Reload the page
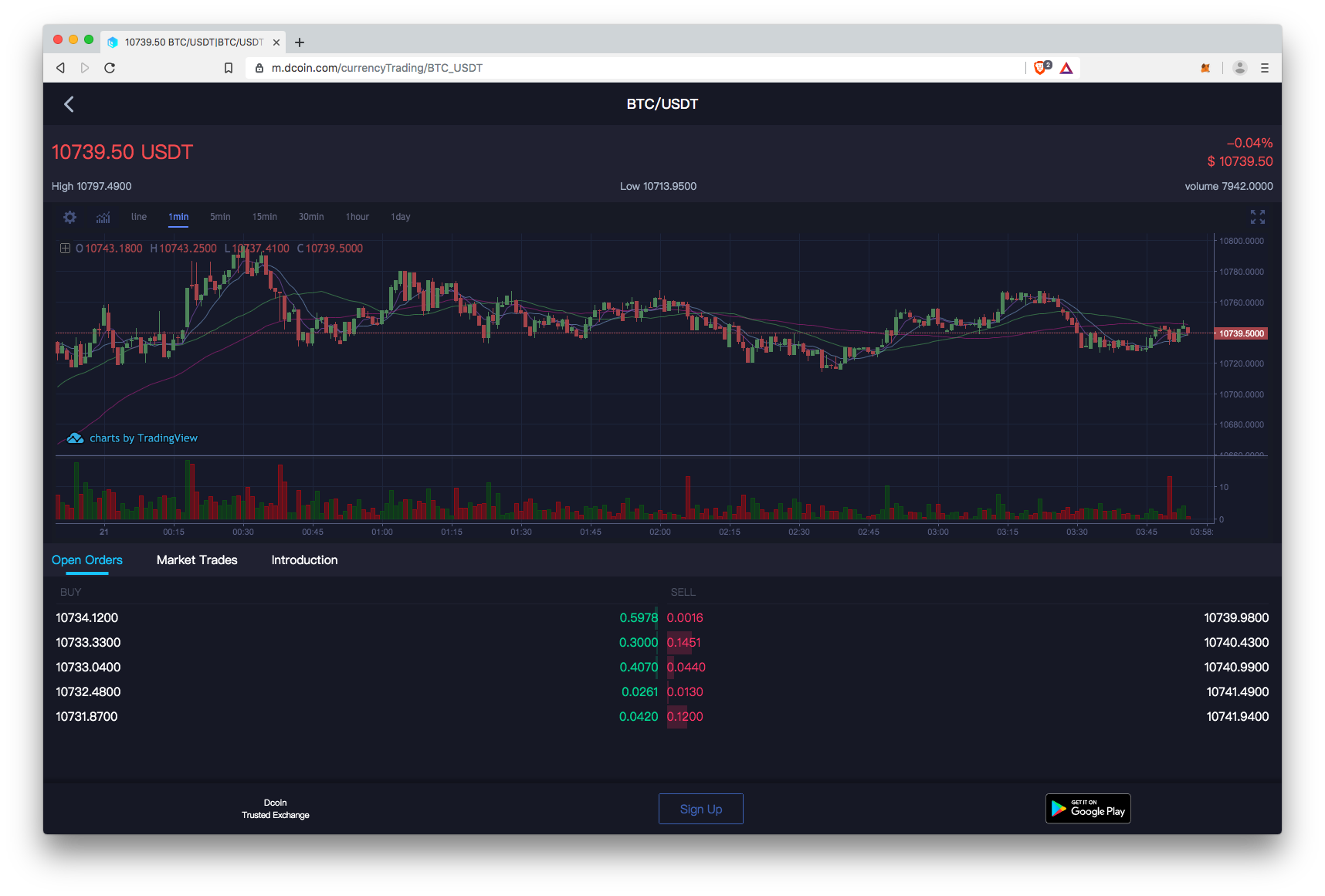1325x896 pixels. point(110,68)
